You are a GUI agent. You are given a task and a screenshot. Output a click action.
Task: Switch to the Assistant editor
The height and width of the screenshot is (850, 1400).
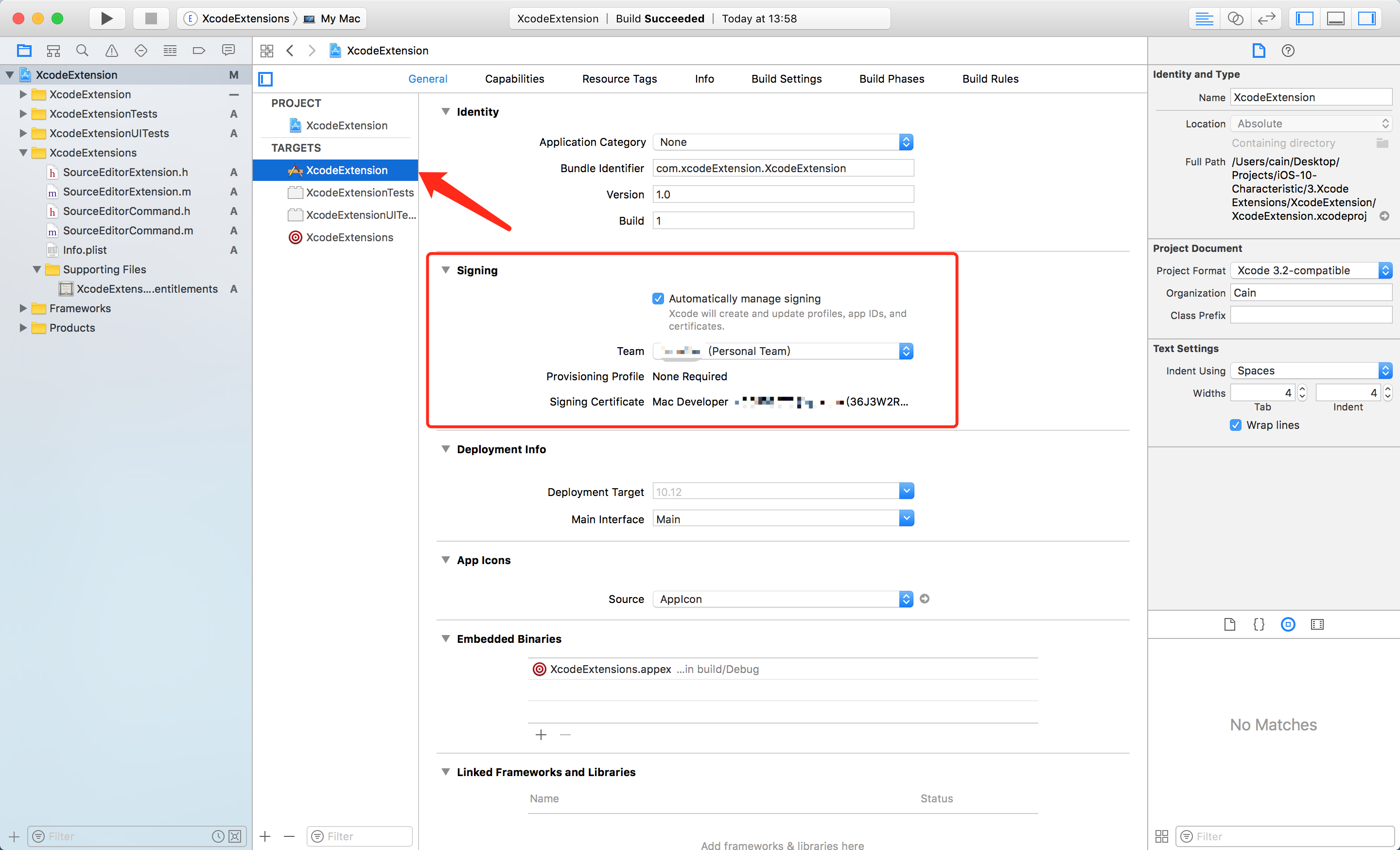click(x=1235, y=18)
